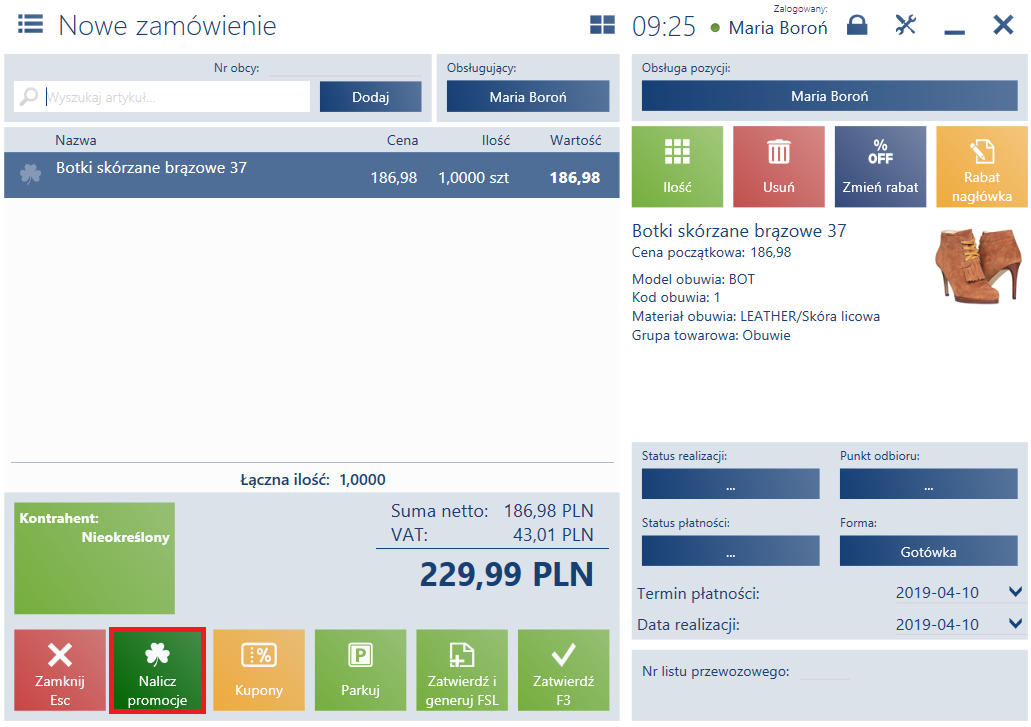1031x727 pixels.
Task: Open the Kontrahent Nieokreślony tile
Action: click(95, 558)
